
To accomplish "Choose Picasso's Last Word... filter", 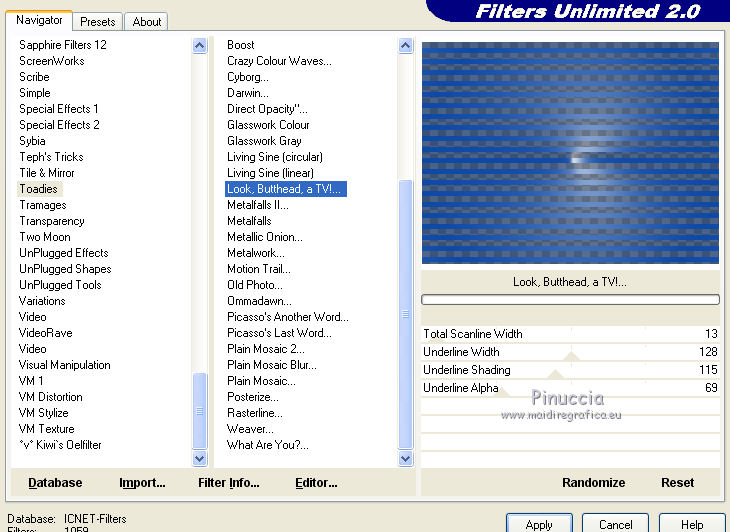I will tap(279, 333).
